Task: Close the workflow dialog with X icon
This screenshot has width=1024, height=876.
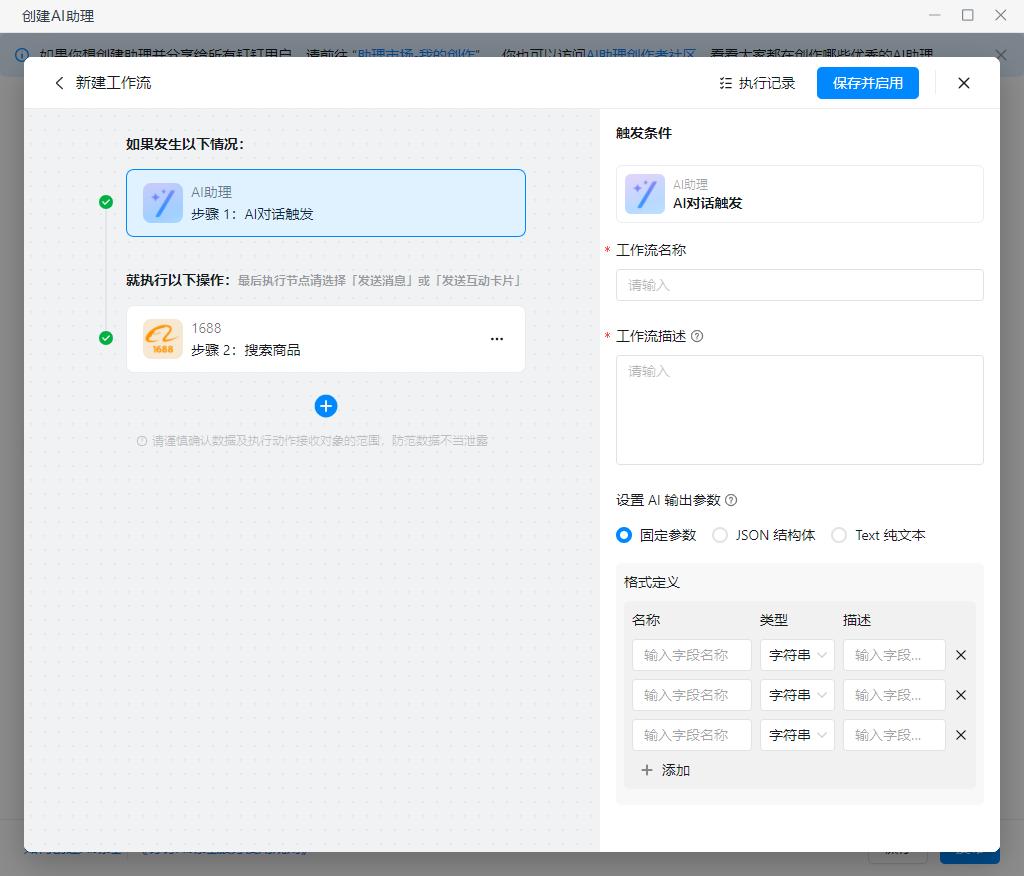Action: click(x=964, y=83)
